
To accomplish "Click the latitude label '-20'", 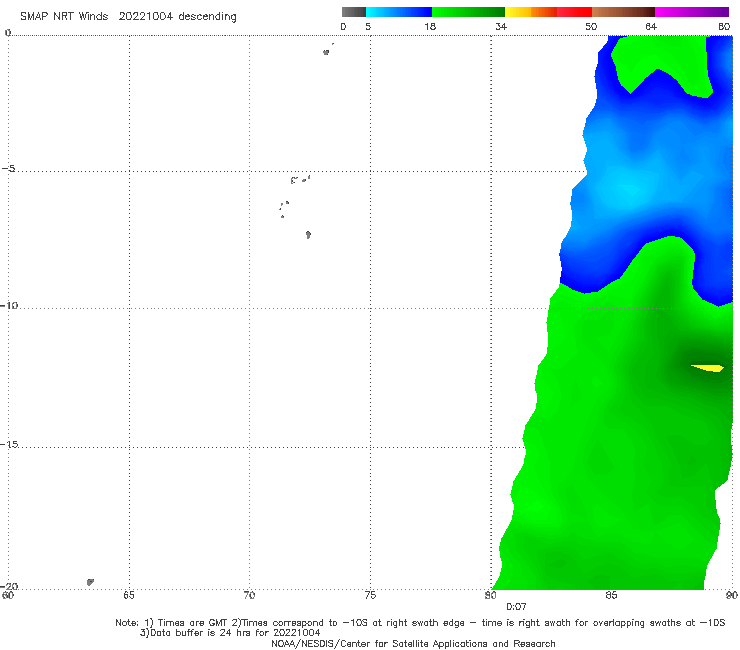I will (x=9, y=586).
